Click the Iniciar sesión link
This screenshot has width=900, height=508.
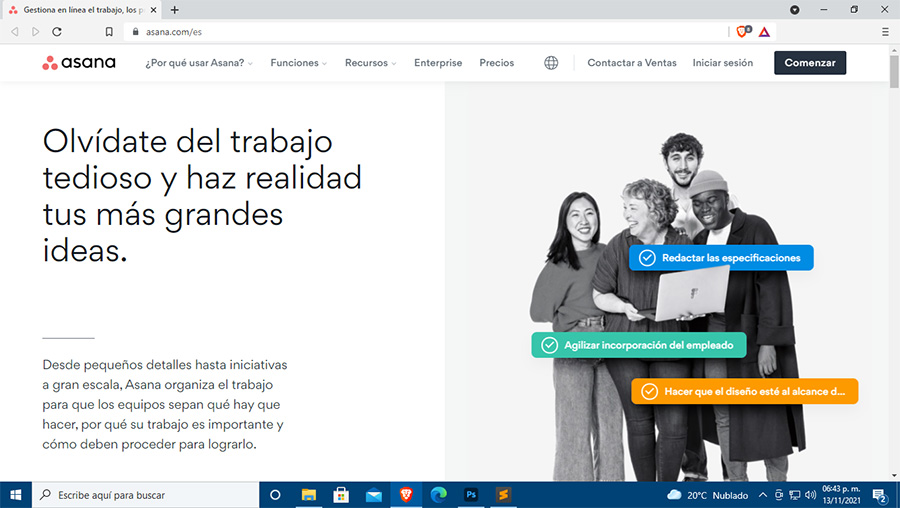(722, 63)
